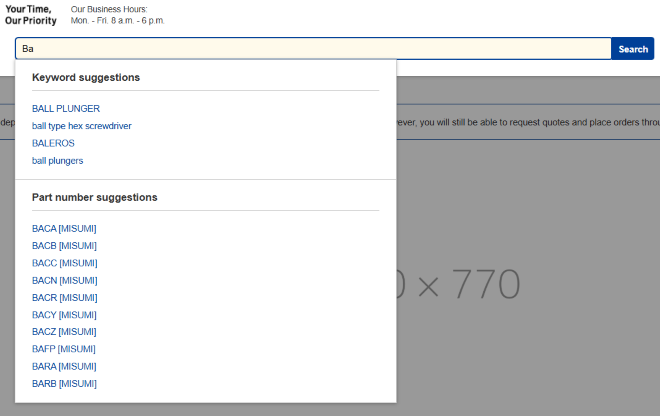Viewport: 660px width, 416px height.
Task: Open part number BACA [MISUMI]
Action: (64, 229)
